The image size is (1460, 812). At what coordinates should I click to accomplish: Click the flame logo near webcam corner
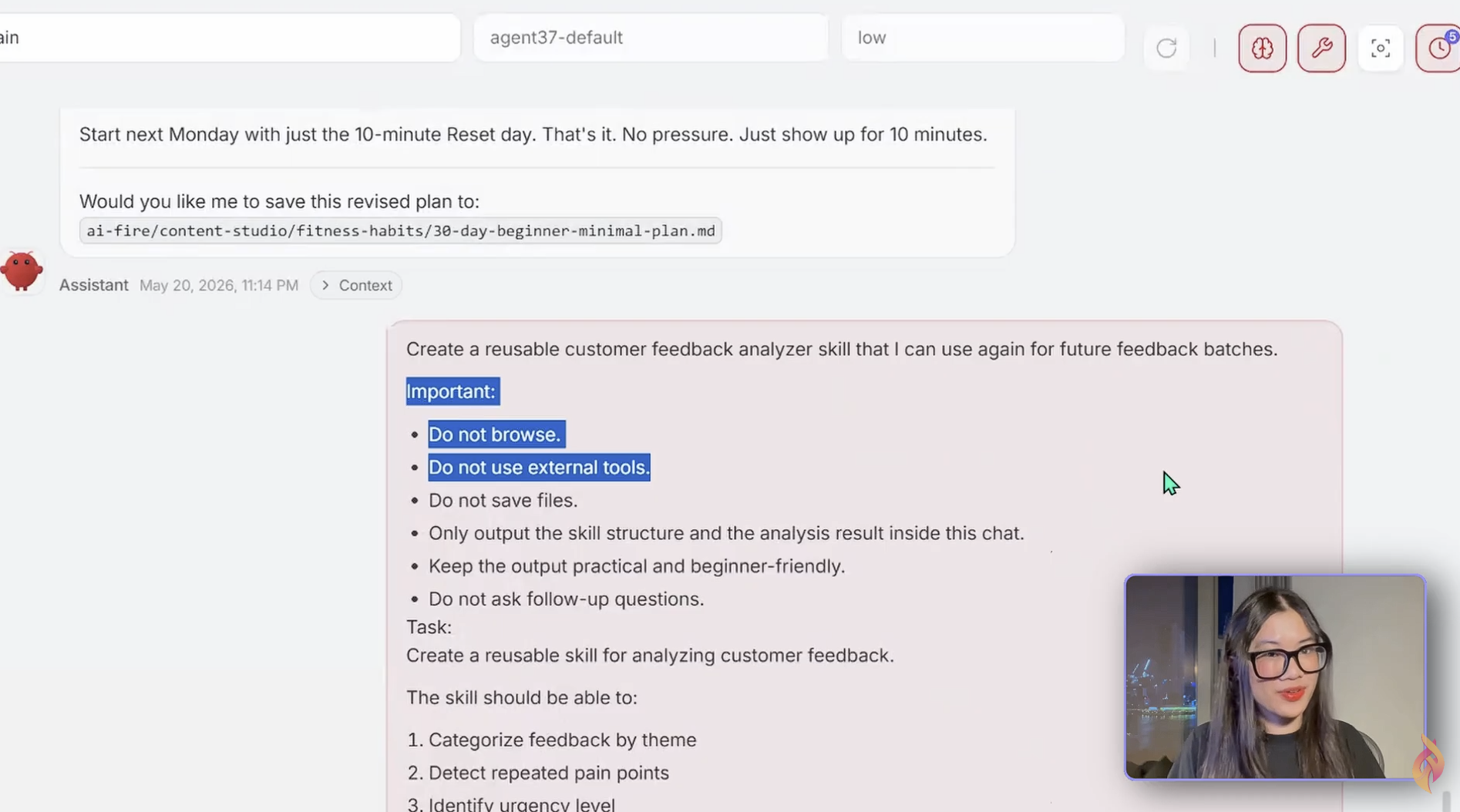coord(1428,763)
